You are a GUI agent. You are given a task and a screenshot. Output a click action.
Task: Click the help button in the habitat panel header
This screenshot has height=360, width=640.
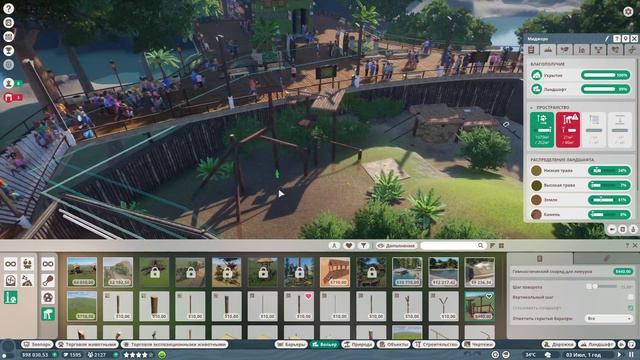point(617,39)
